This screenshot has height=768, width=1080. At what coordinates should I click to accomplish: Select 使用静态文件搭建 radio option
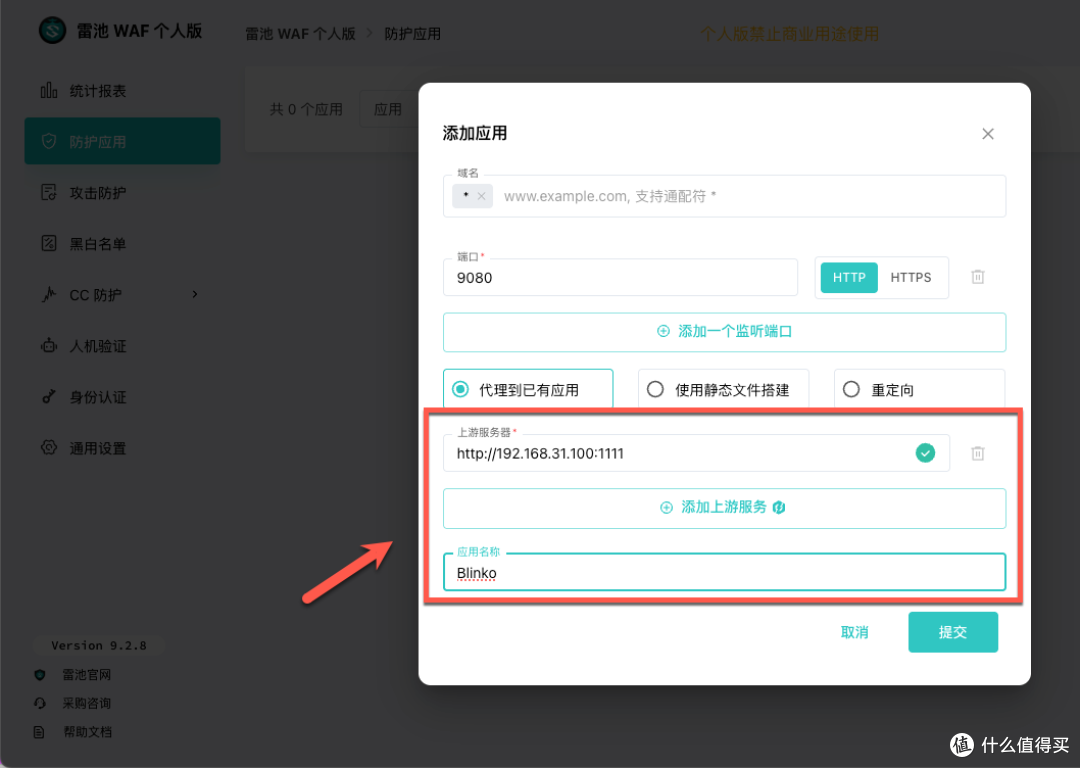723,390
